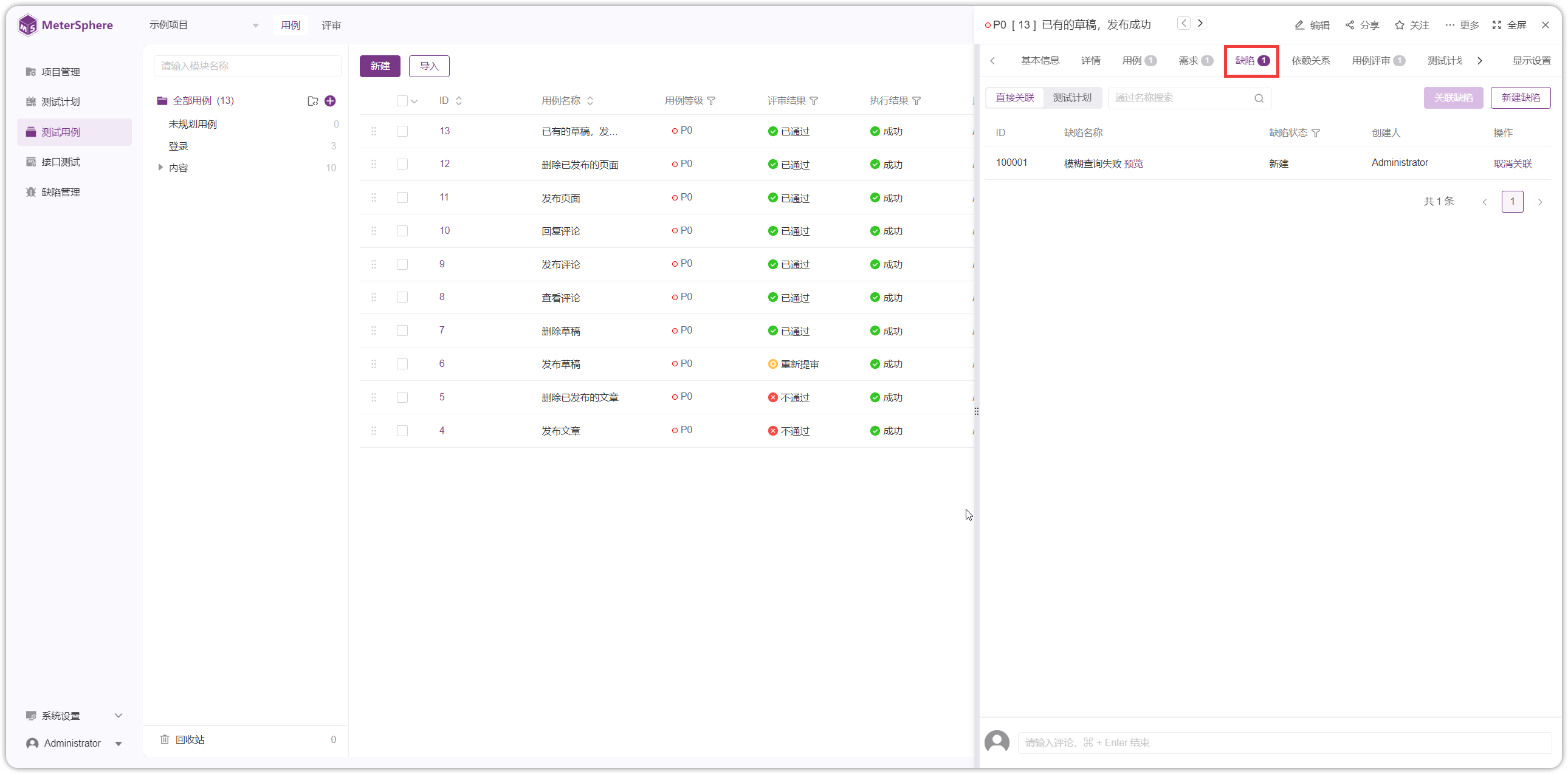Viewport: 1568px width, 774px height.
Task: Select checkbox for case 9
Action: coord(402,264)
